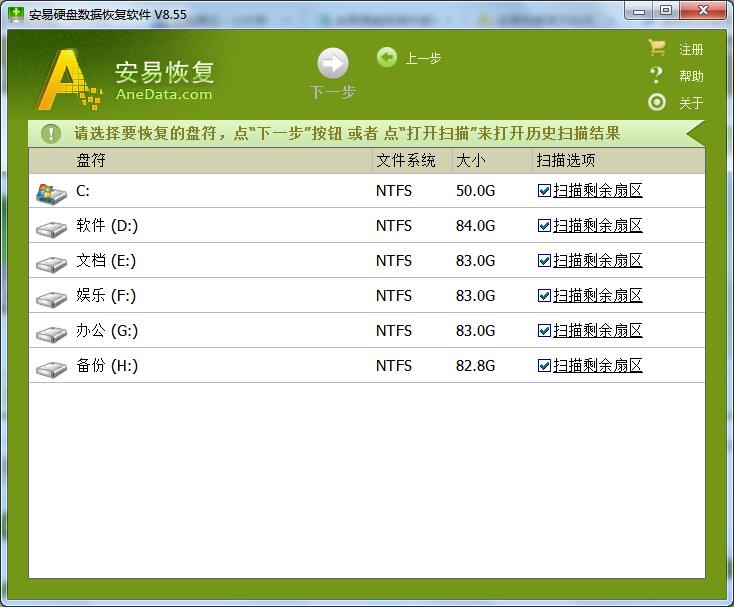This screenshot has height=607, width=734.
Task: Select the 备份 (H:) drive icon
Action: pyautogui.click(x=51, y=368)
